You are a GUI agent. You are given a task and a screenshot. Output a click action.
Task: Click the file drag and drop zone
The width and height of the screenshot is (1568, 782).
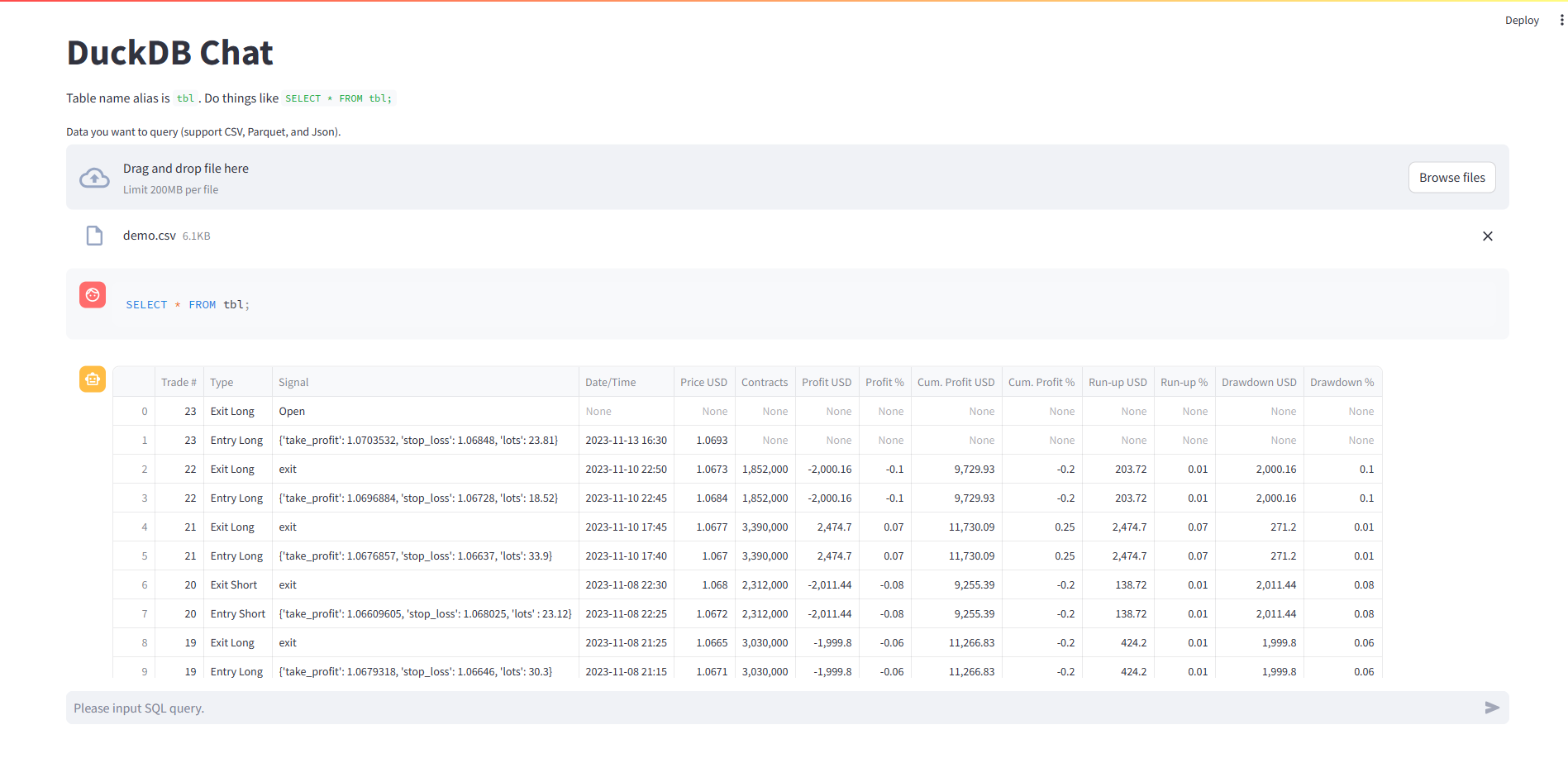click(x=788, y=177)
